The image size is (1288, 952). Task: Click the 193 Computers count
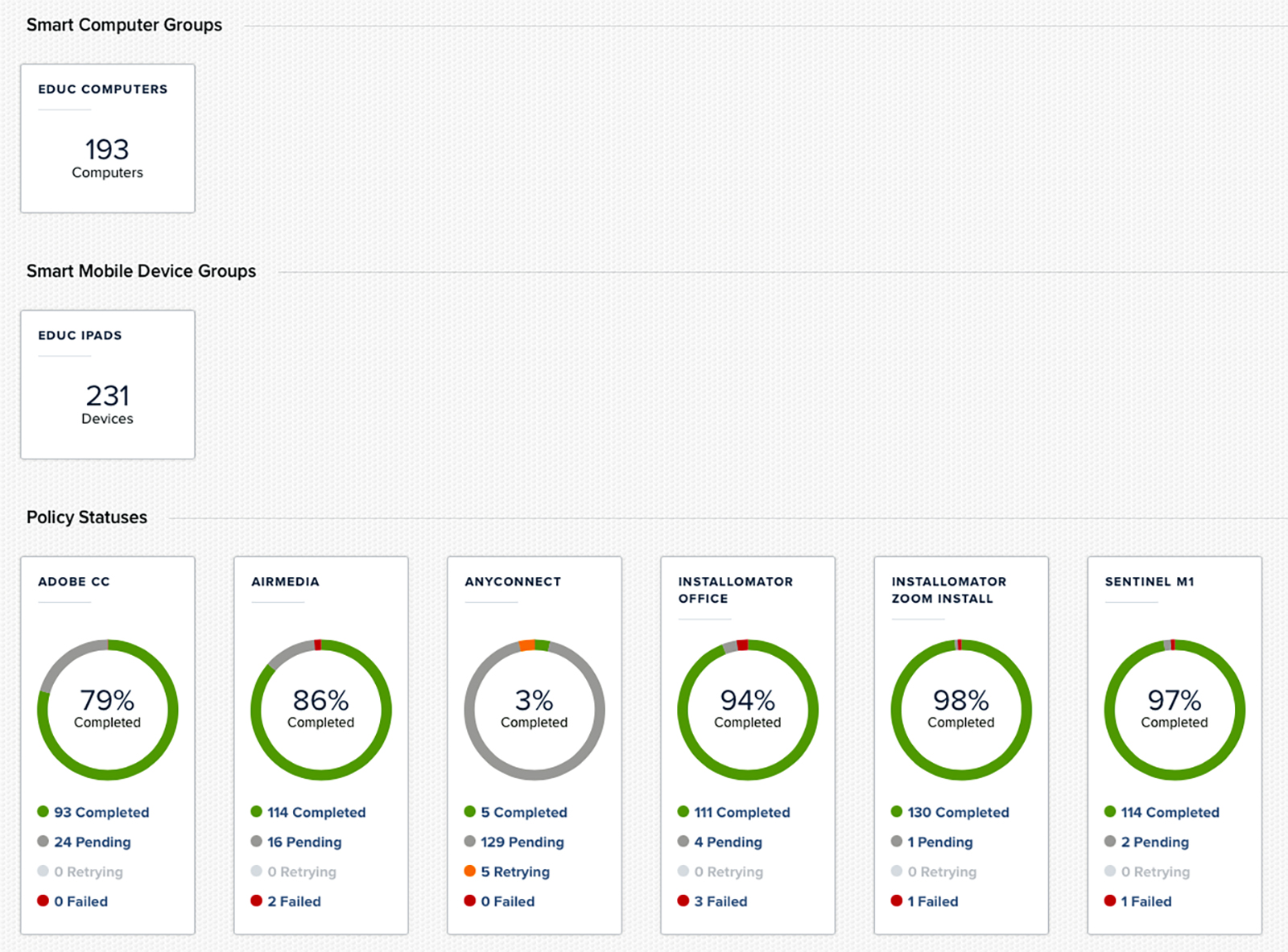click(x=107, y=158)
